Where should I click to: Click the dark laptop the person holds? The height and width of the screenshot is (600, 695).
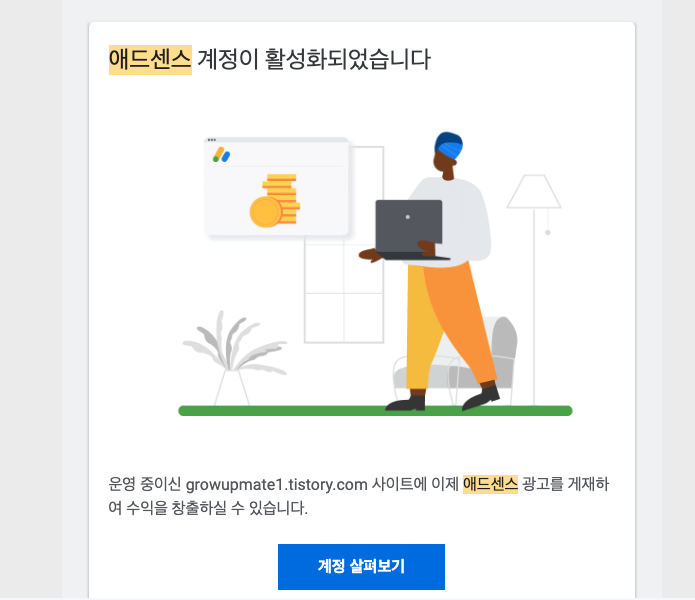[409, 230]
